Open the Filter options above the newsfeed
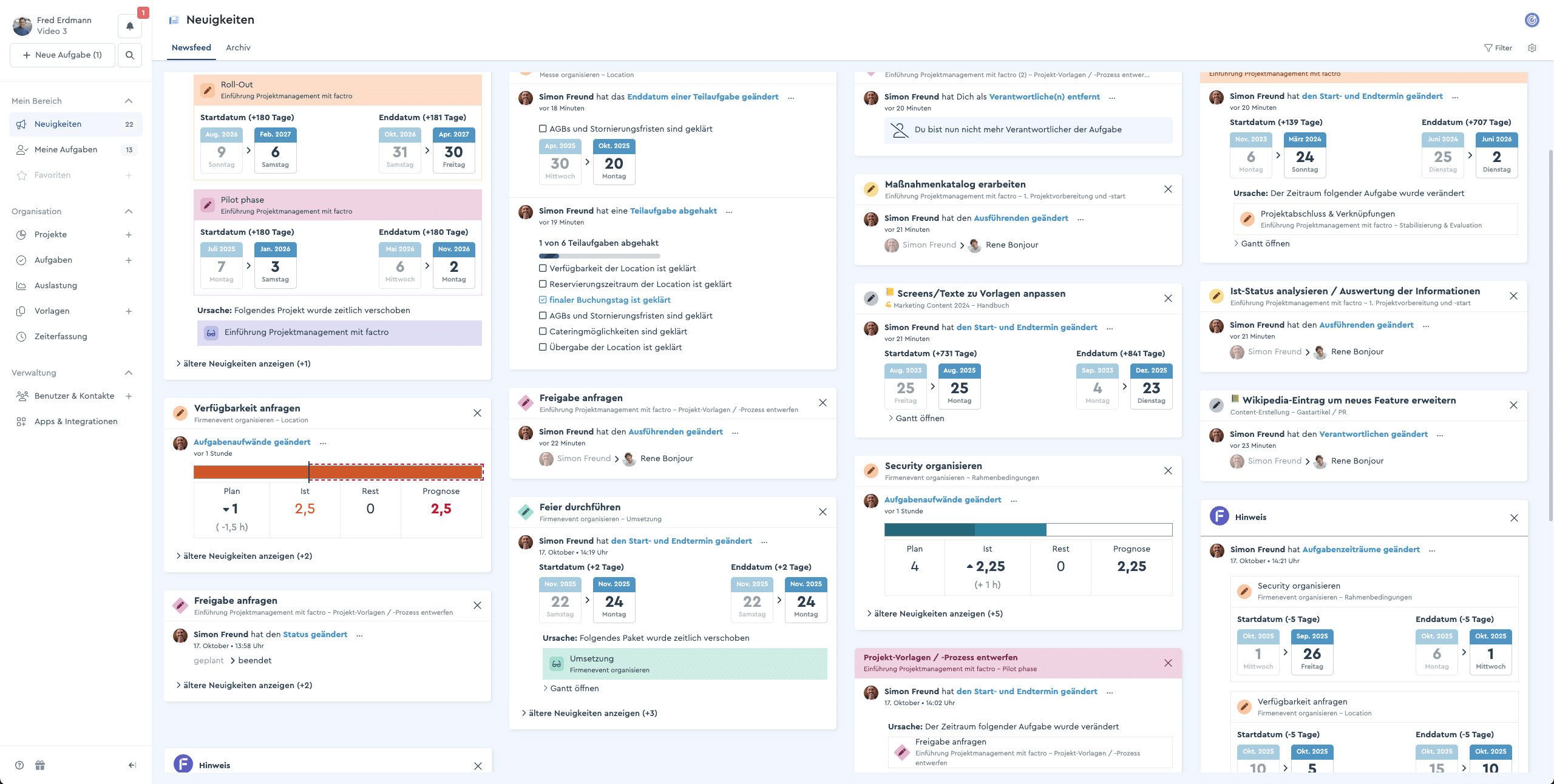1554x784 pixels. [1498, 47]
